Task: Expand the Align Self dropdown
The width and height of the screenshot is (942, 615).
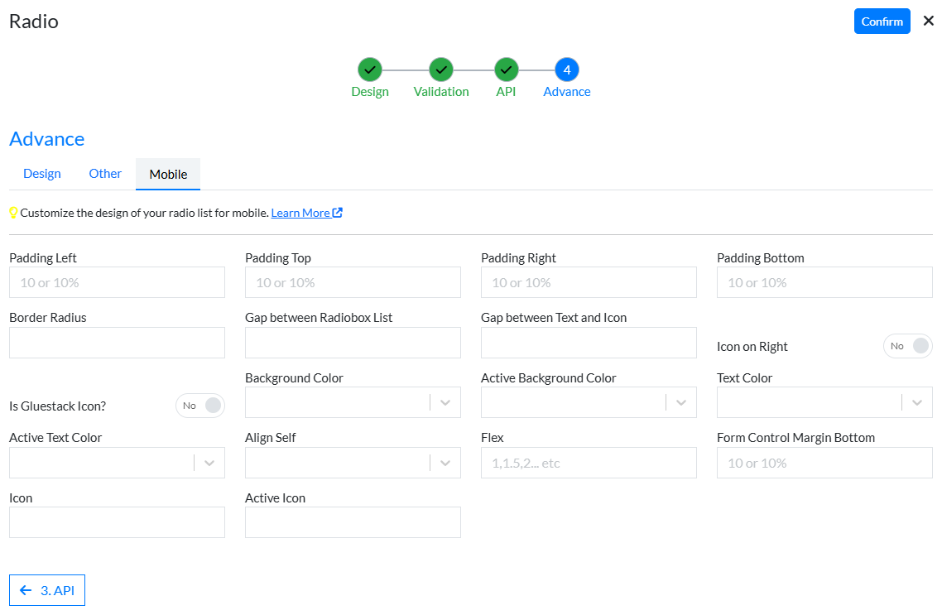Action: (x=445, y=462)
